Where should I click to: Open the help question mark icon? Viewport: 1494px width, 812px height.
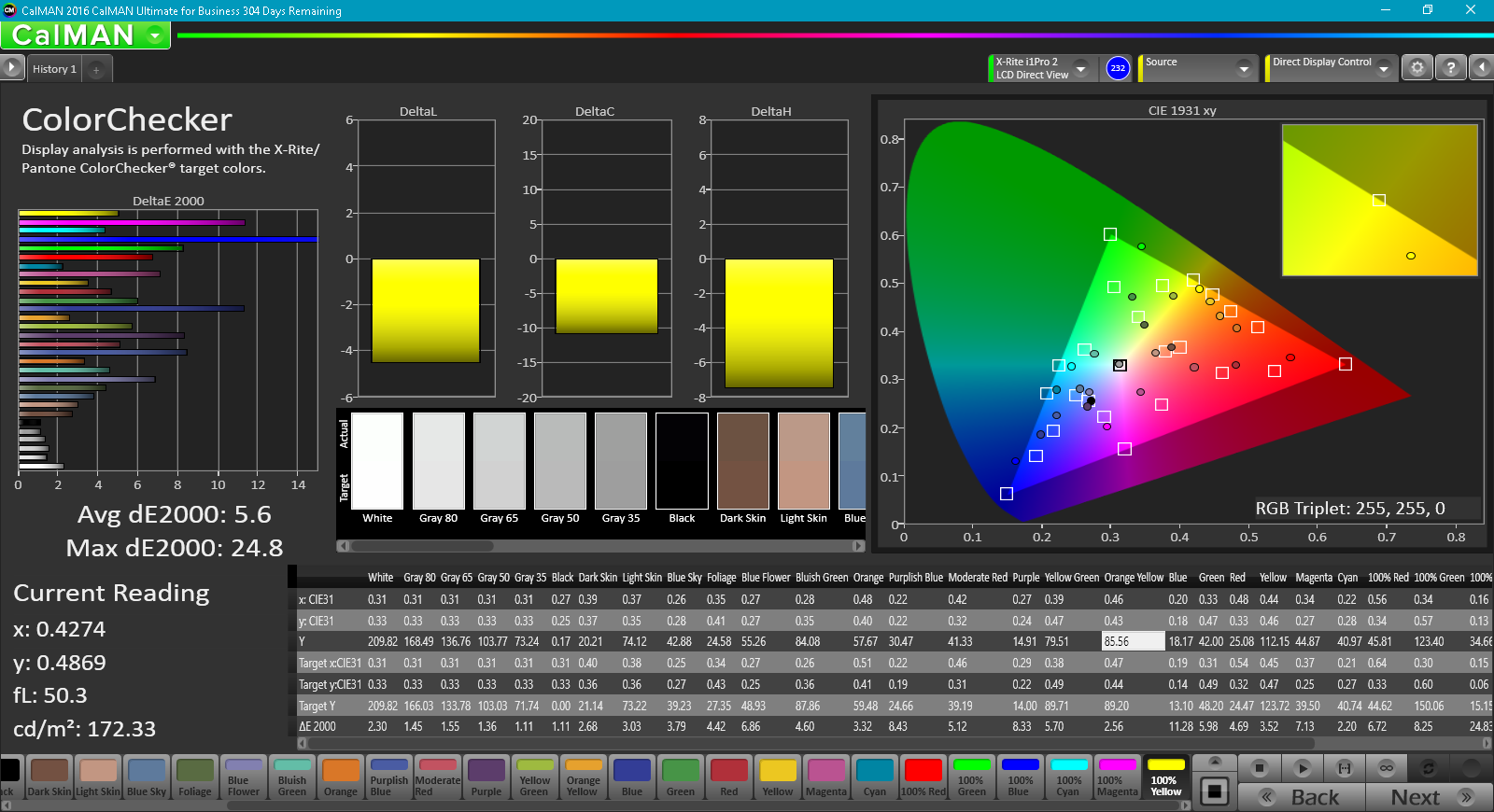tap(1450, 68)
